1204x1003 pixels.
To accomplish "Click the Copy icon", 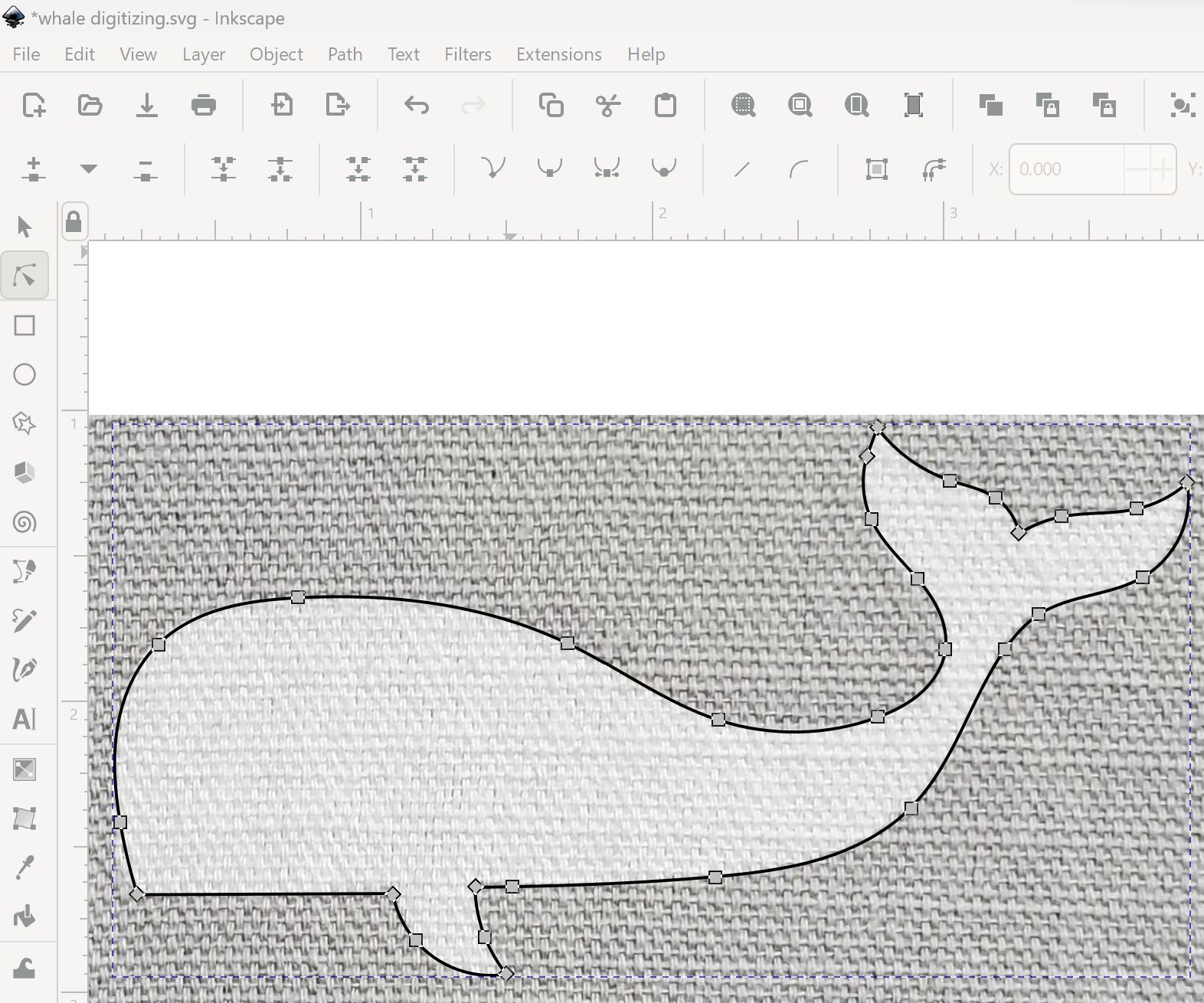I will click(551, 104).
